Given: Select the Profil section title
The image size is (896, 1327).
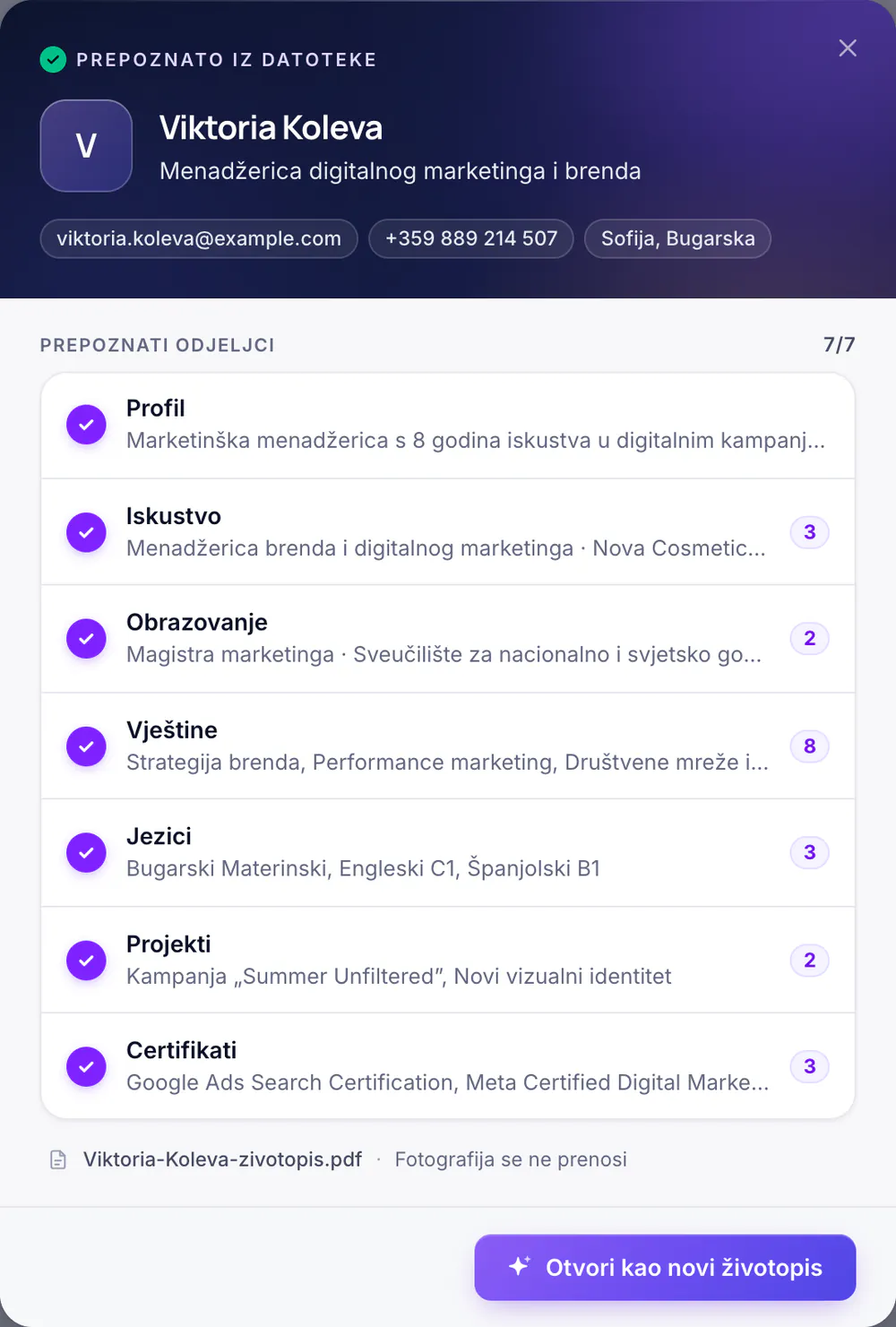Looking at the screenshot, I should [156, 409].
